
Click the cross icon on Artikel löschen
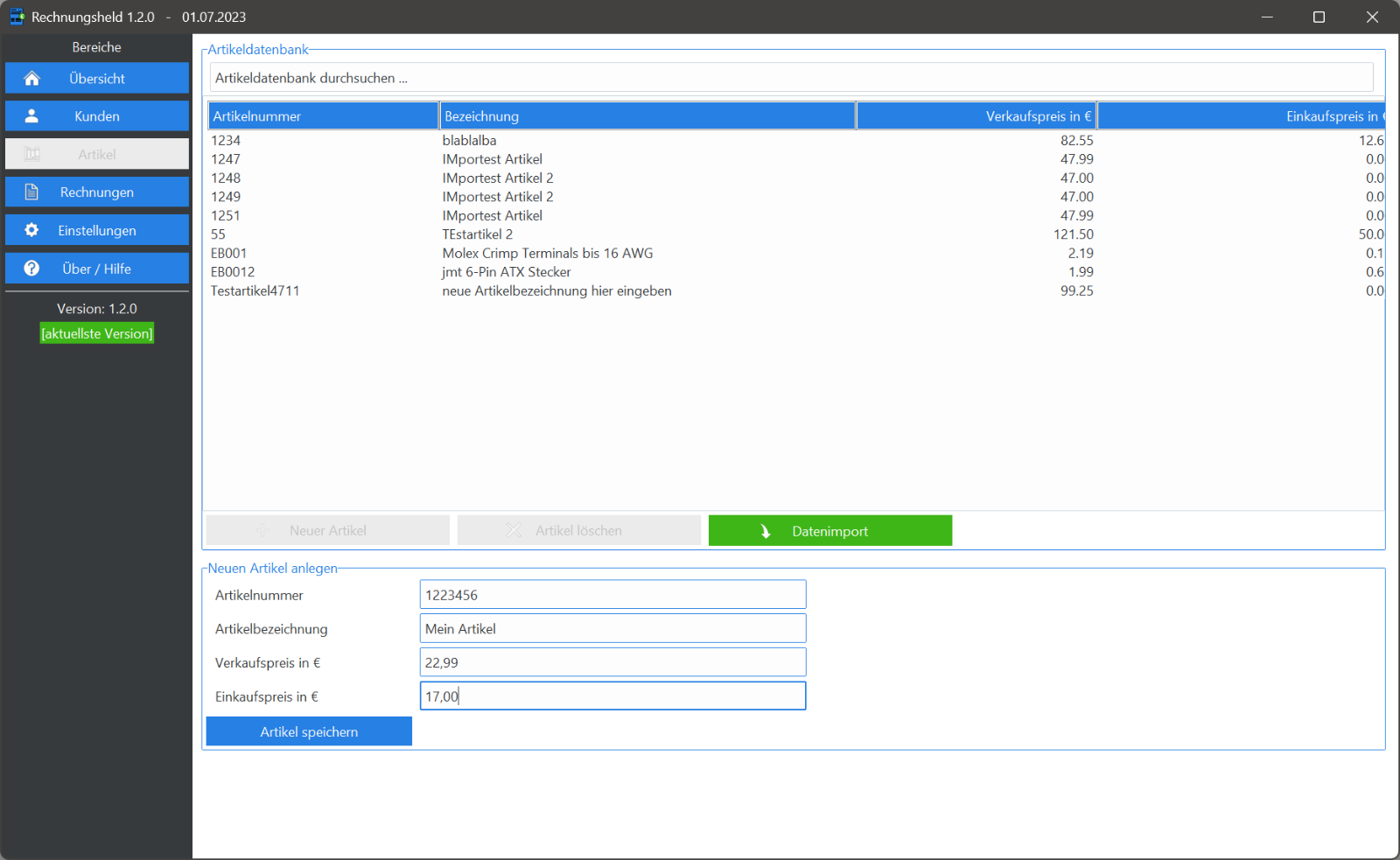(514, 530)
